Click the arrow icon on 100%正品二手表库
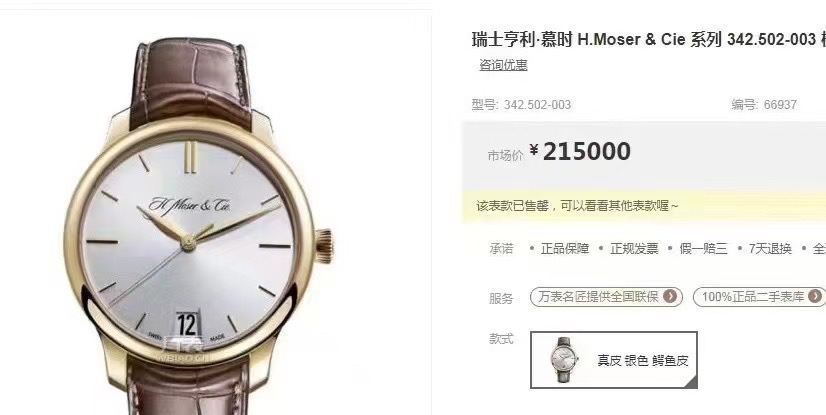Image resolution: width=826 pixels, height=415 pixels. point(814,297)
